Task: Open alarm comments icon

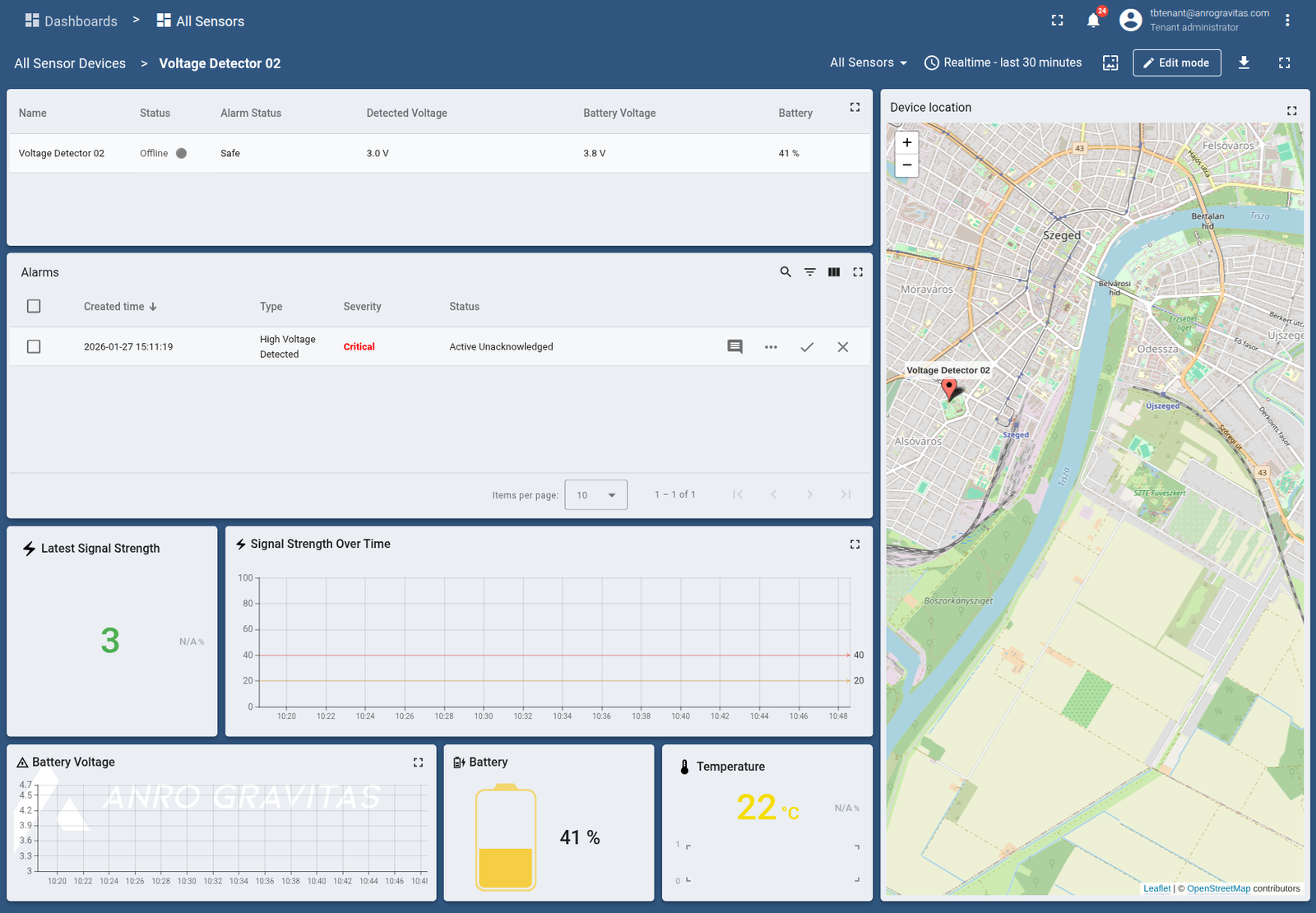Action: tap(734, 347)
